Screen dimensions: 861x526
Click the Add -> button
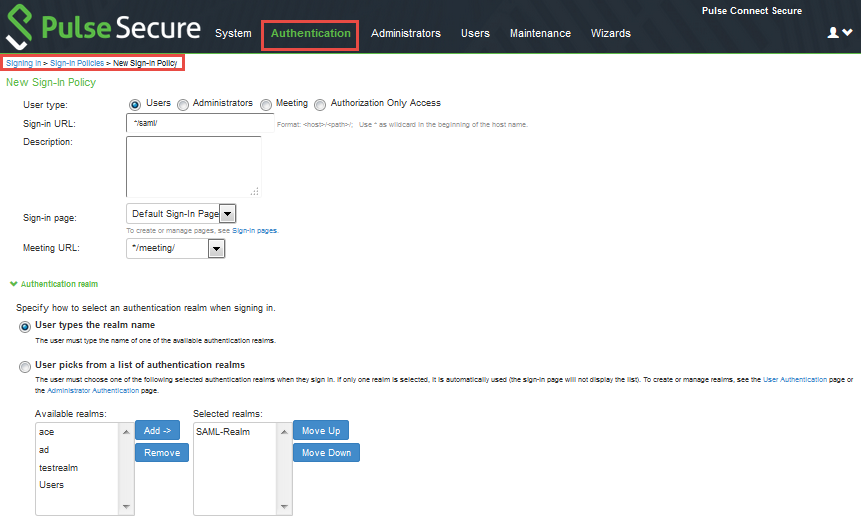point(158,430)
